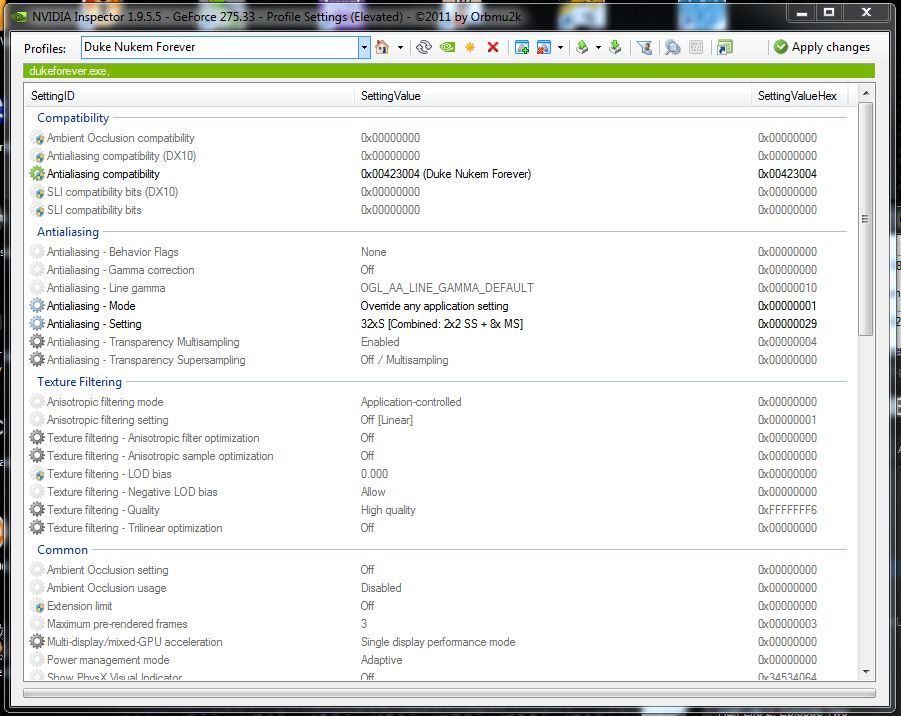This screenshot has height=716, width=901.
Task: Click icon beside Ambient Occlusion compatibility
Action: pyautogui.click(x=37, y=138)
